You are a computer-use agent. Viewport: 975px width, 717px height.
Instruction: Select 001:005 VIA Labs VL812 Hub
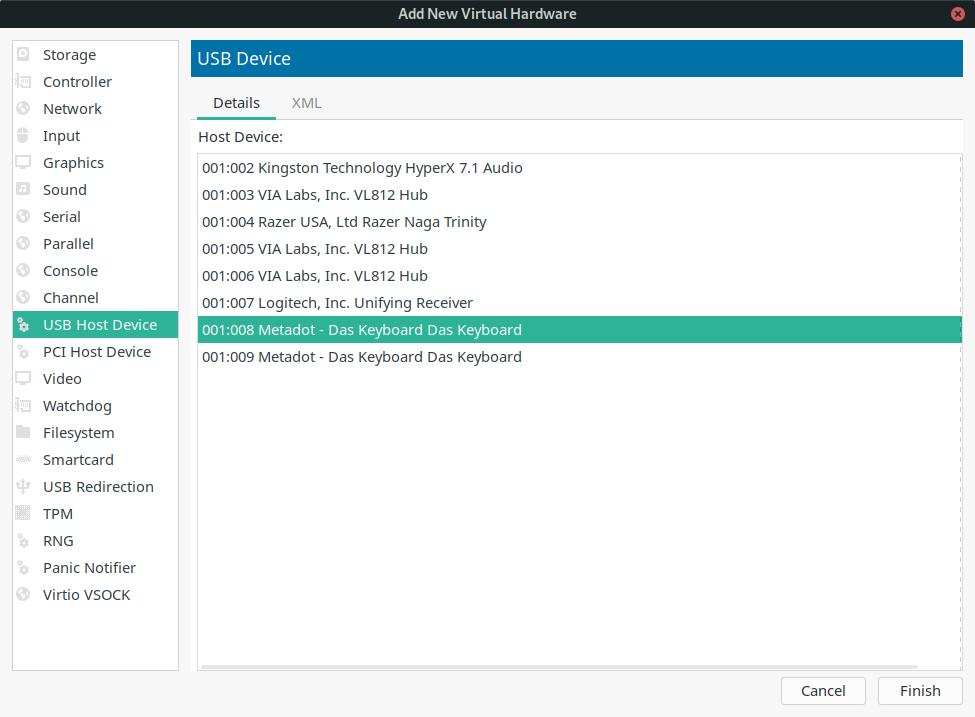tap(580, 249)
